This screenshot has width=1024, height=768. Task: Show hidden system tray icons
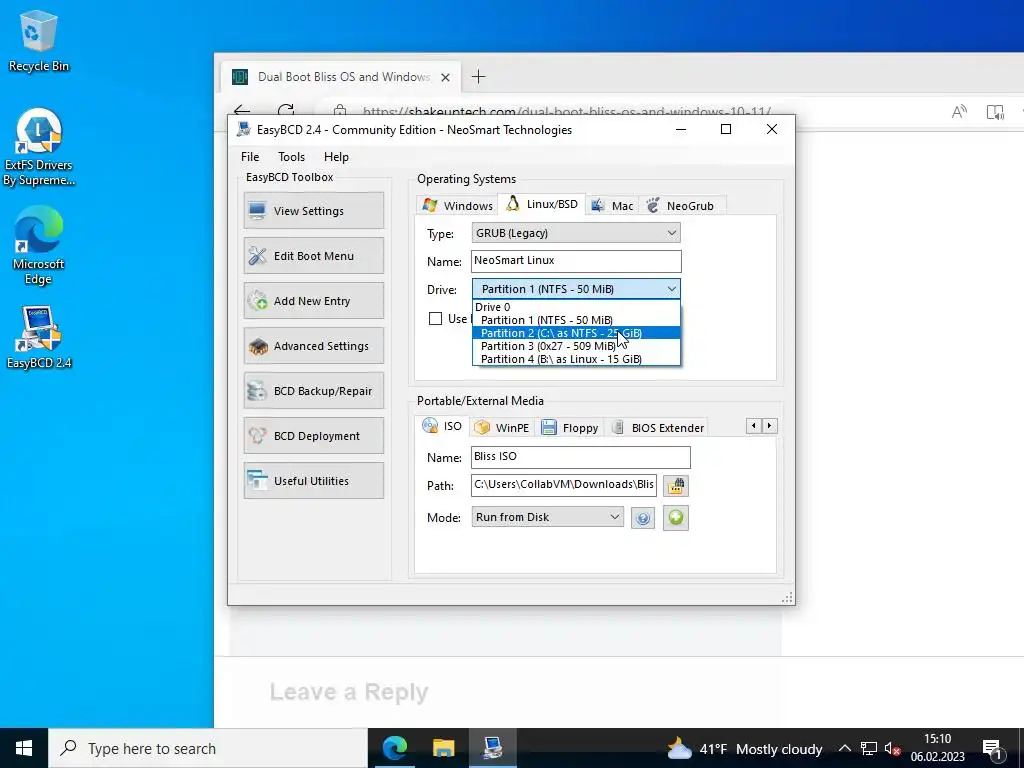(844, 748)
